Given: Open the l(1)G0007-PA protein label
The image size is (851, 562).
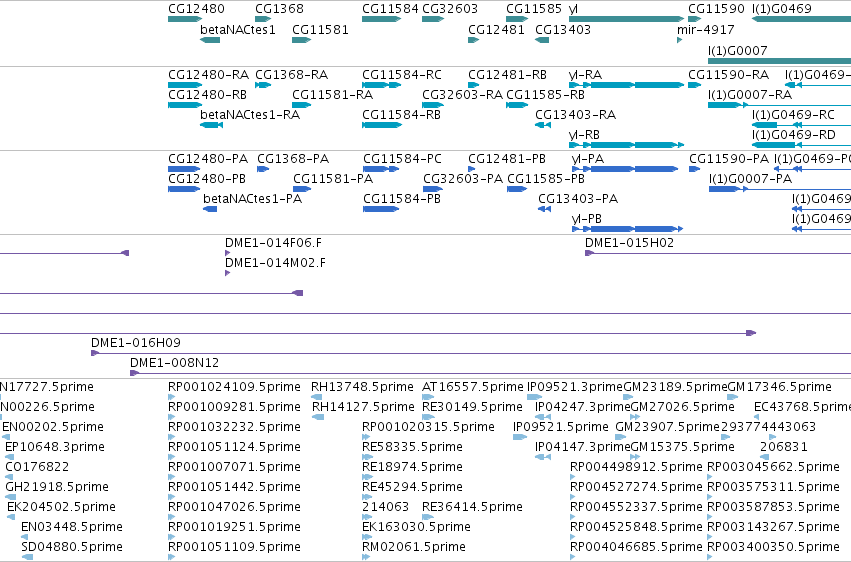Looking at the screenshot, I should pos(750,178).
